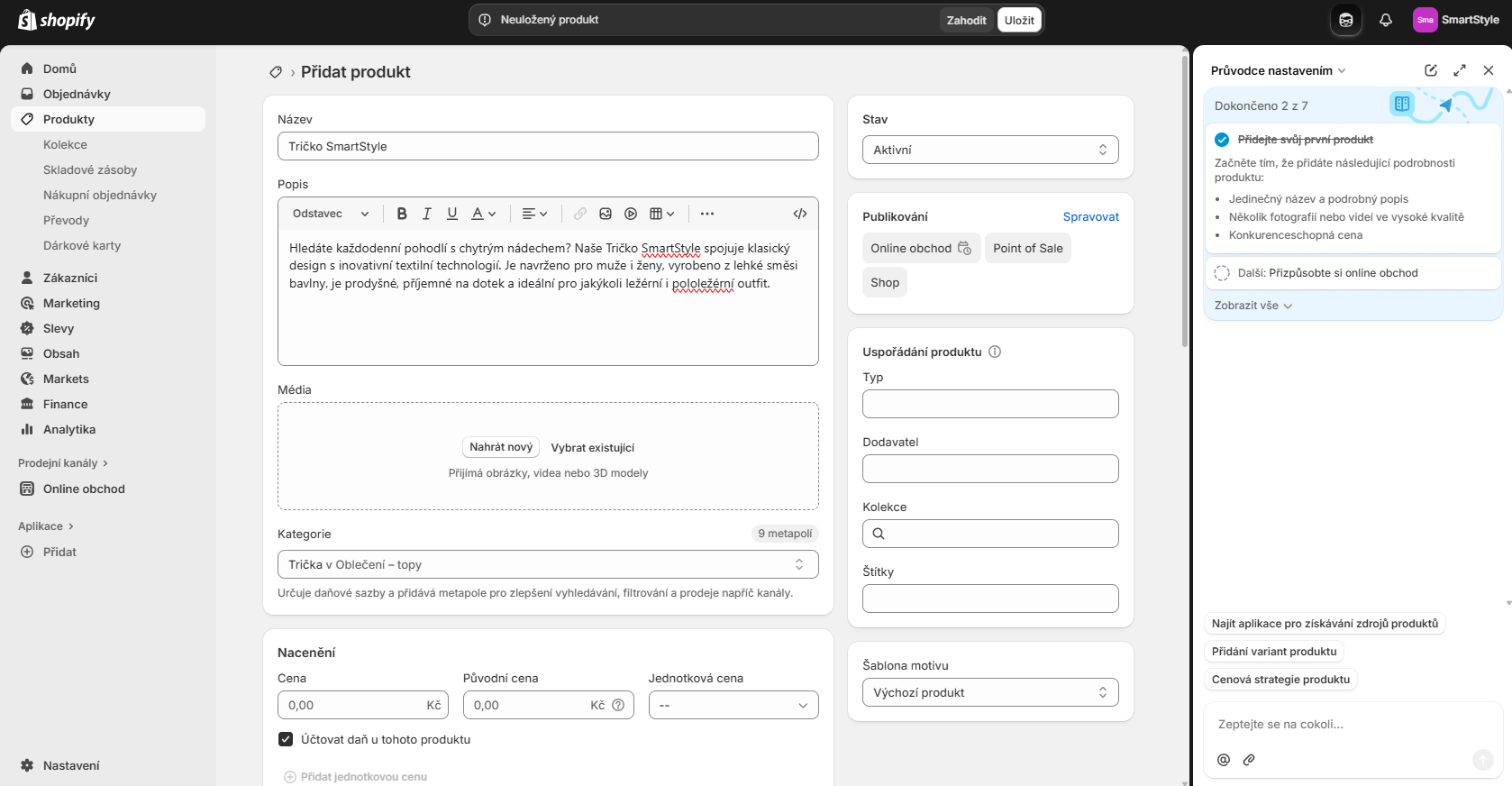This screenshot has width=1512, height=786.
Task: Open the HTML code view icon
Action: click(x=799, y=214)
